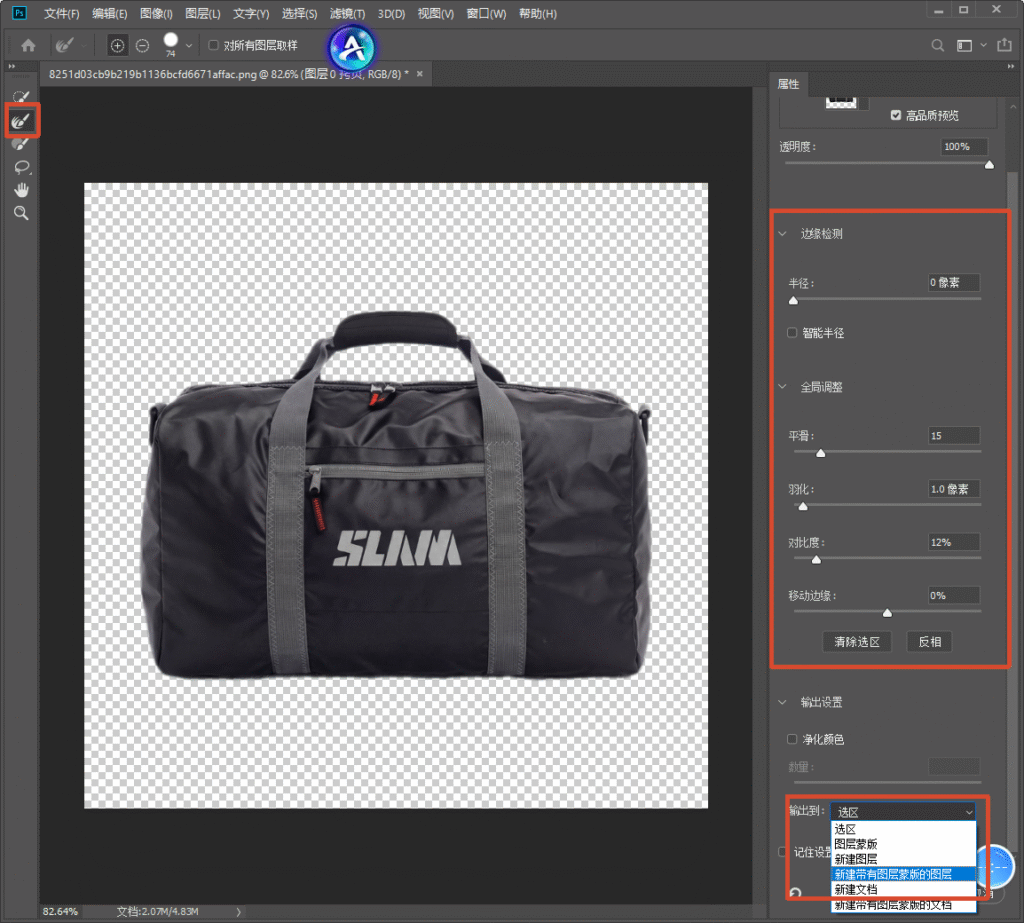Open the search icon in options bar
1024x923 pixels.
coord(937,46)
